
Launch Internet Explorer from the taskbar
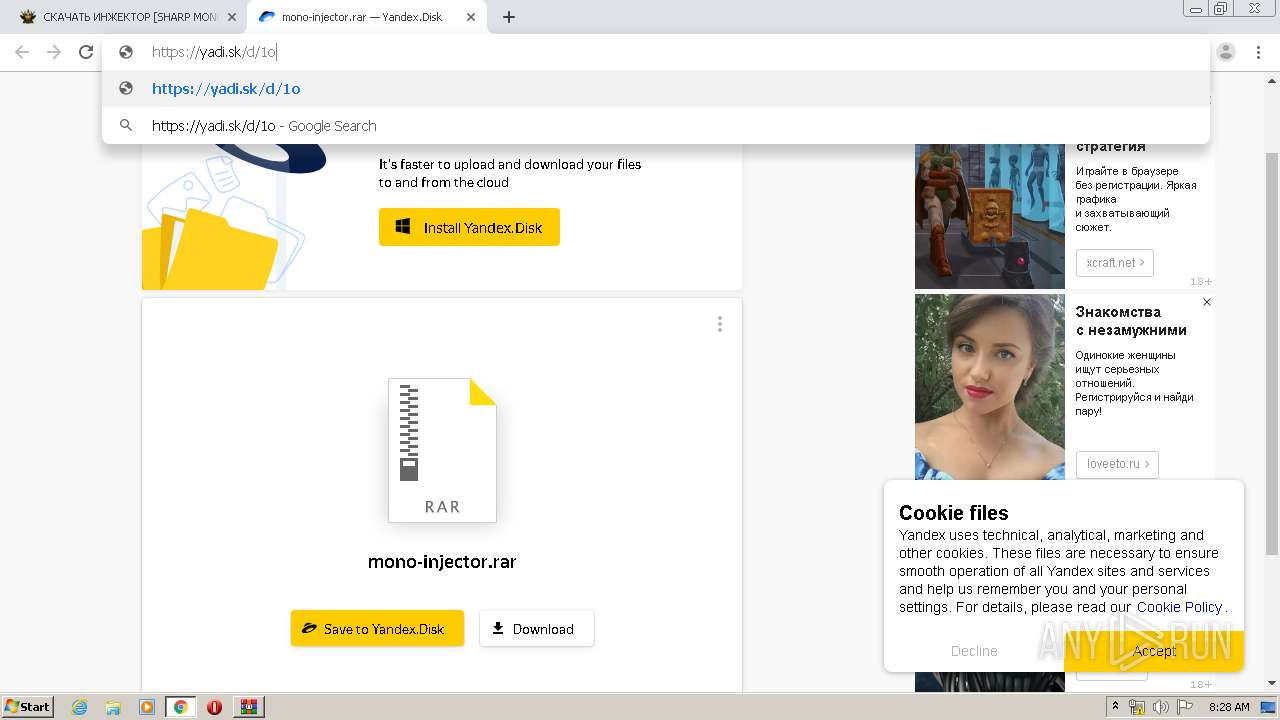coord(80,707)
